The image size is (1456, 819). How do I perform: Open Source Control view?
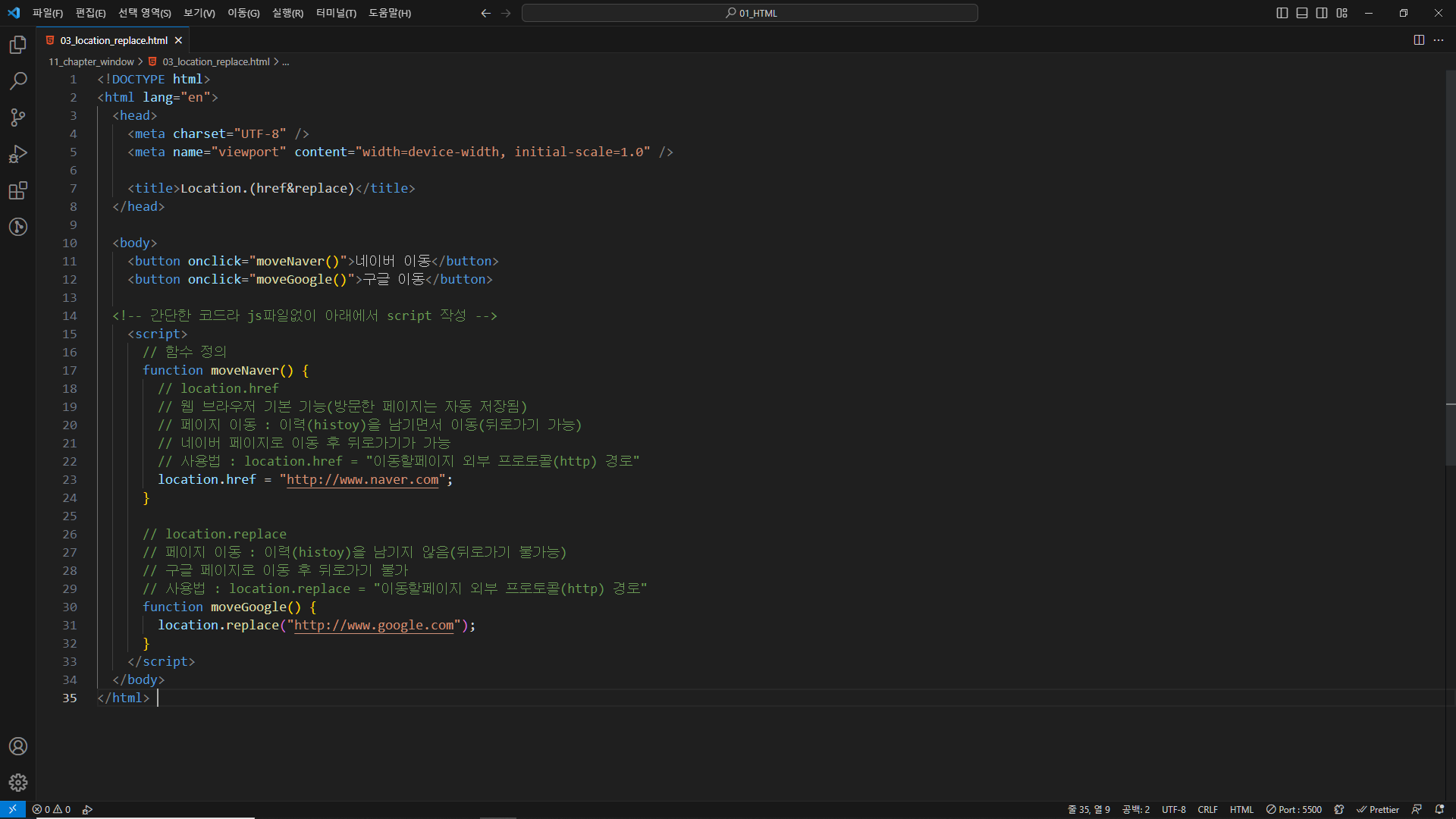(x=18, y=118)
